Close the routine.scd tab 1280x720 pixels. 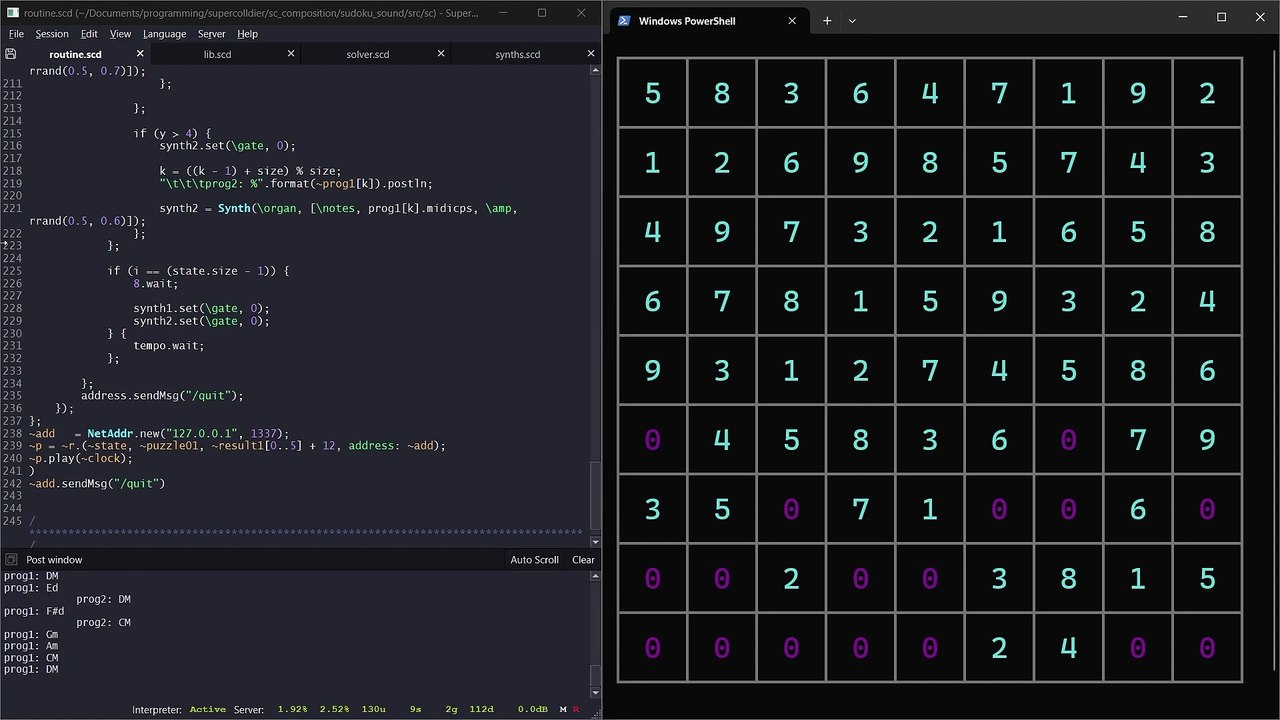click(x=141, y=54)
